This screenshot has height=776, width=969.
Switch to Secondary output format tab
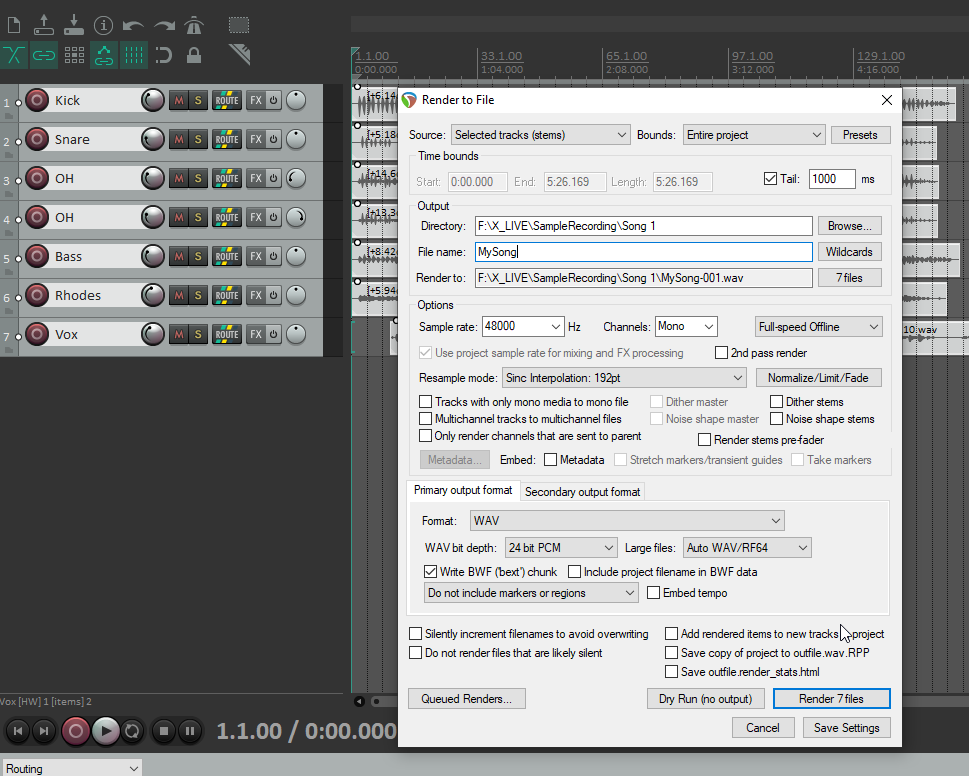tap(582, 492)
